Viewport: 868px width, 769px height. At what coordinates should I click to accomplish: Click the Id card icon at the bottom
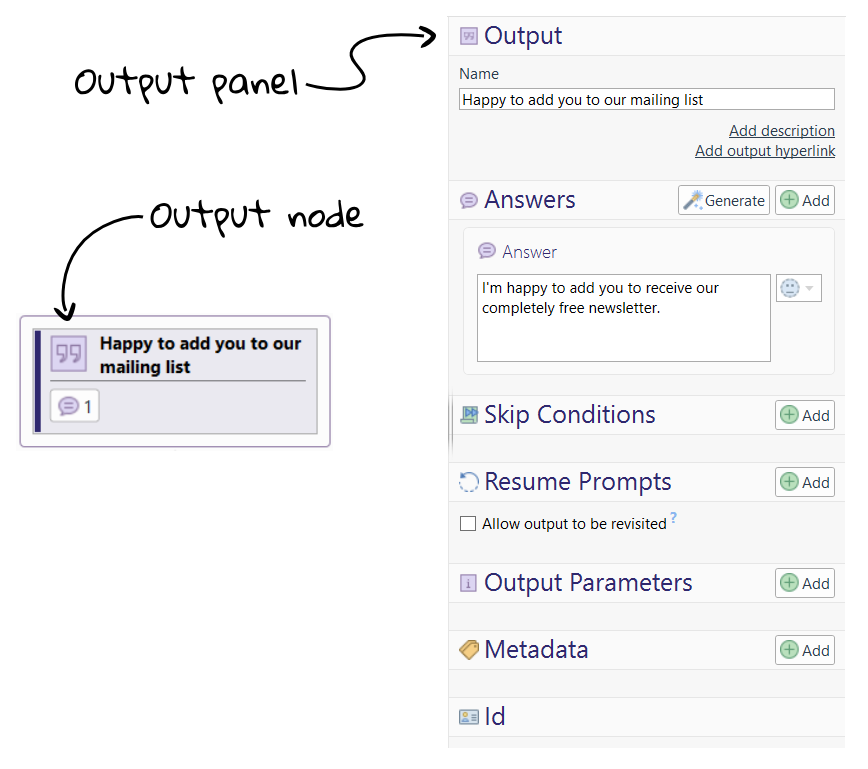click(x=469, y=716)
